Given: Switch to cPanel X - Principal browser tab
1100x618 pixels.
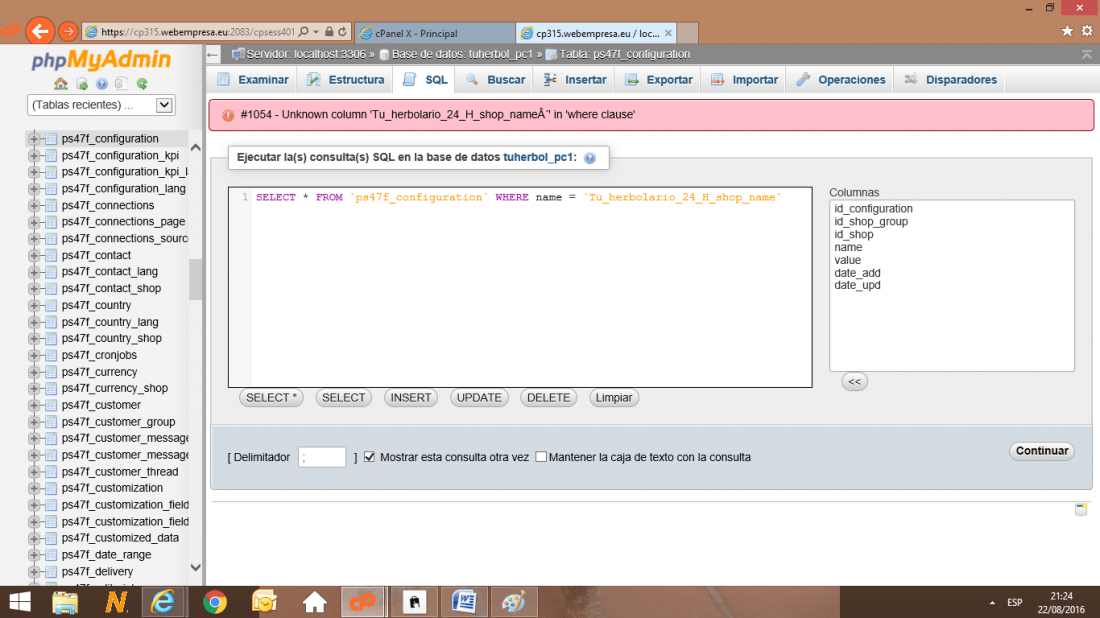Looking at the screenshot, I should pos(435,33).
